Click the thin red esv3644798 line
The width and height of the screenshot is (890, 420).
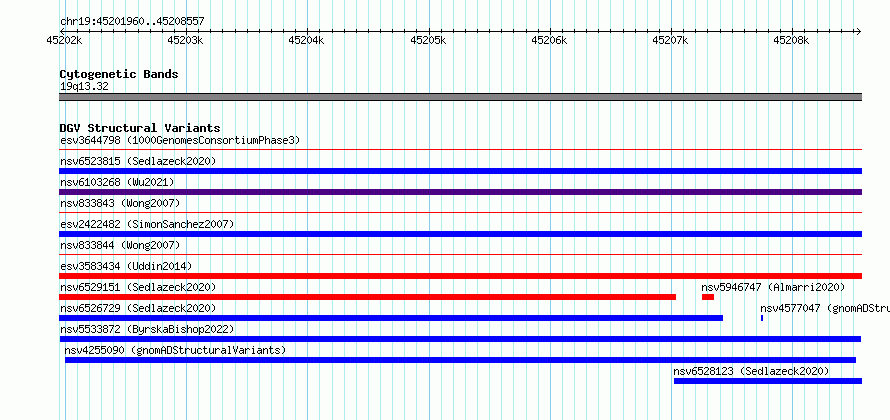click(x=460, y=150)
